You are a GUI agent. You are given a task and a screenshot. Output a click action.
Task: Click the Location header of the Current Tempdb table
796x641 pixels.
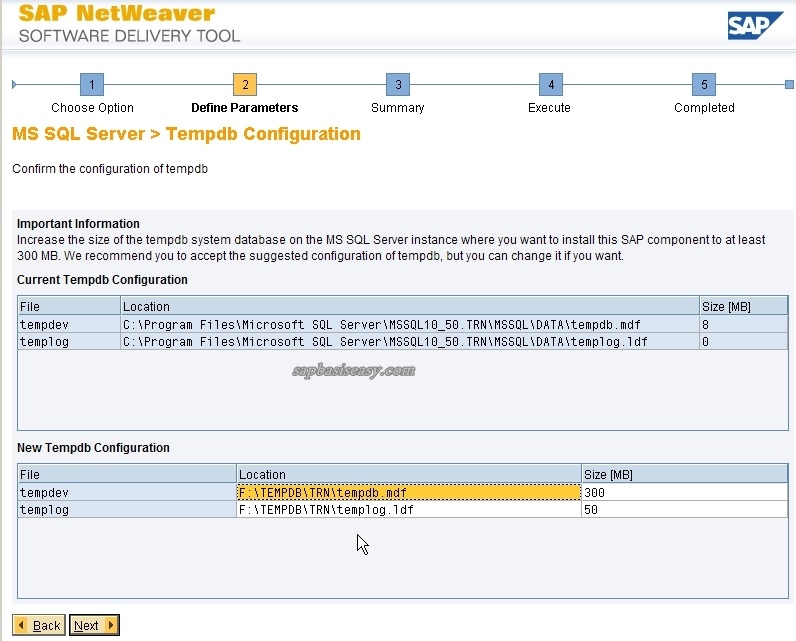point(410,307)
